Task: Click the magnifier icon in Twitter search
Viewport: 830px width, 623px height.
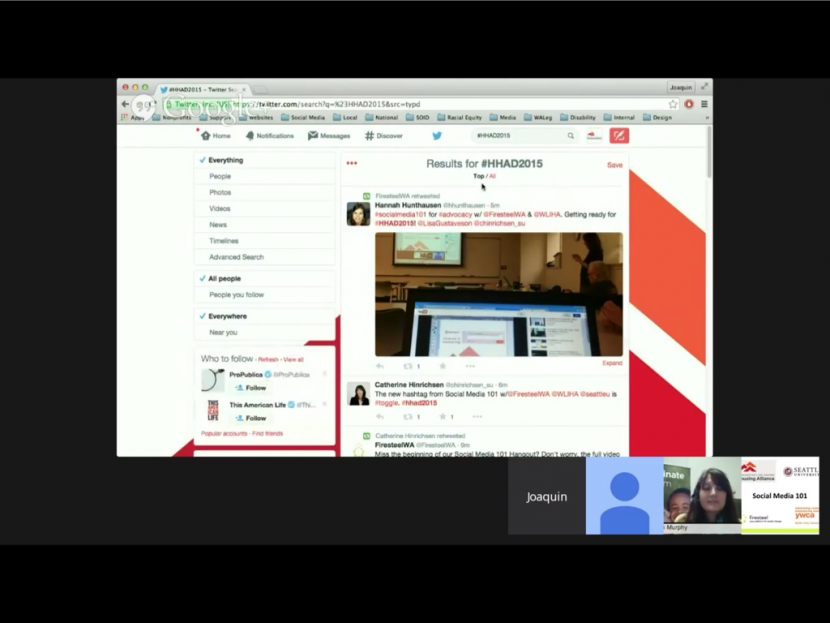Action: pos(571,136)
